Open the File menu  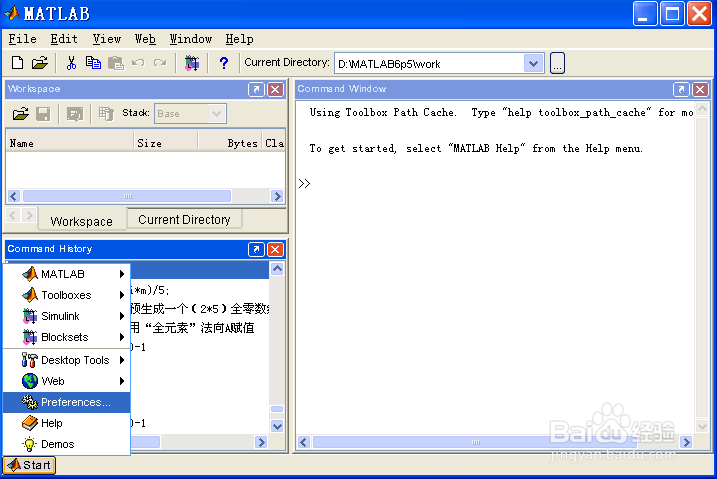[x=22, y=39]
